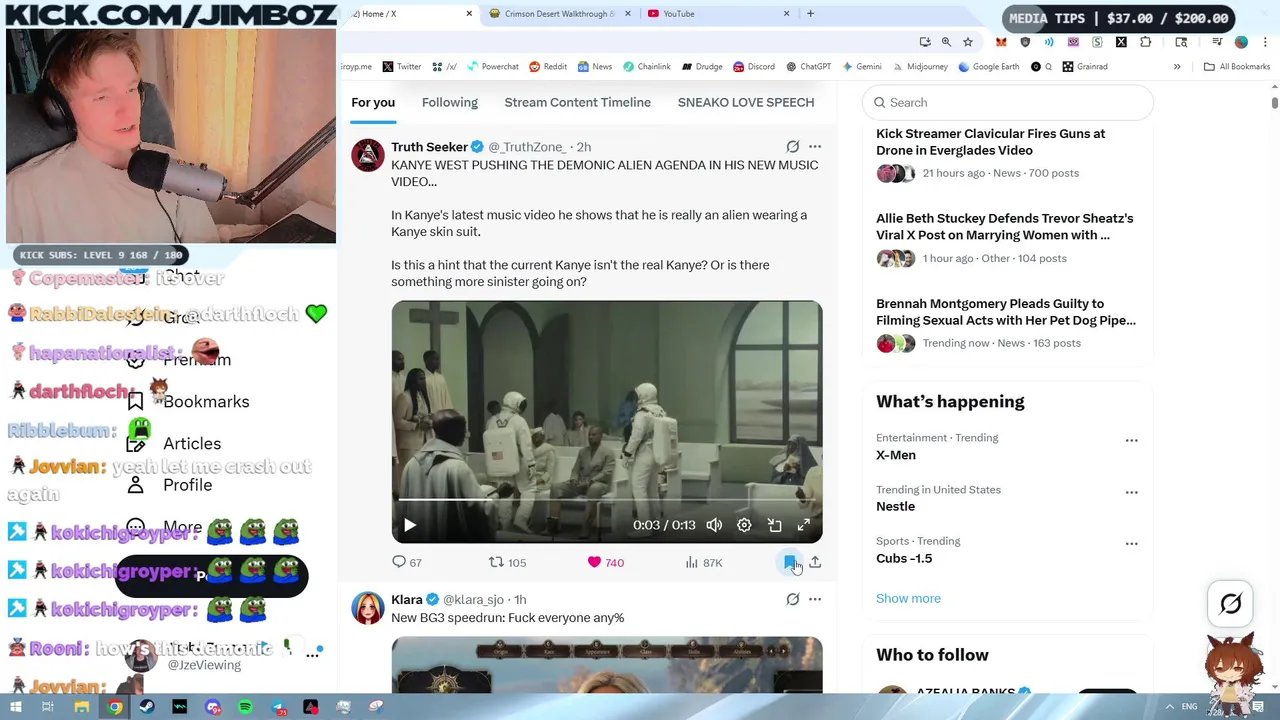Mute the video volume
This screenshot has height=720, width=1280.
[x=714, y=525]
